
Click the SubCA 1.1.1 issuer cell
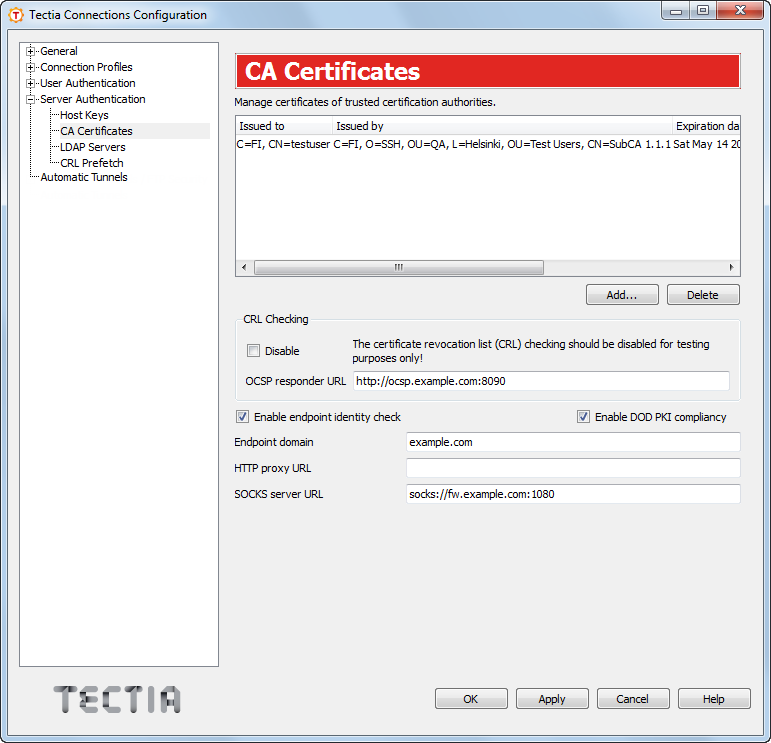(x=502, y=145)
